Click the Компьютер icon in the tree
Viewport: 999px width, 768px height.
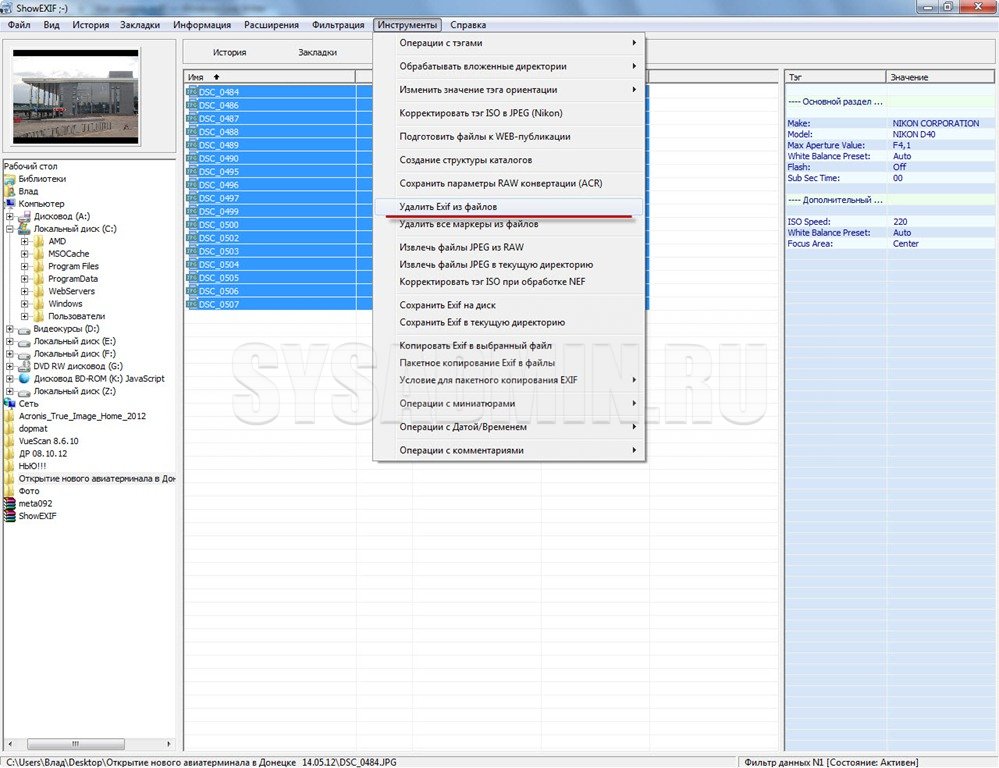tap(10, 204)
